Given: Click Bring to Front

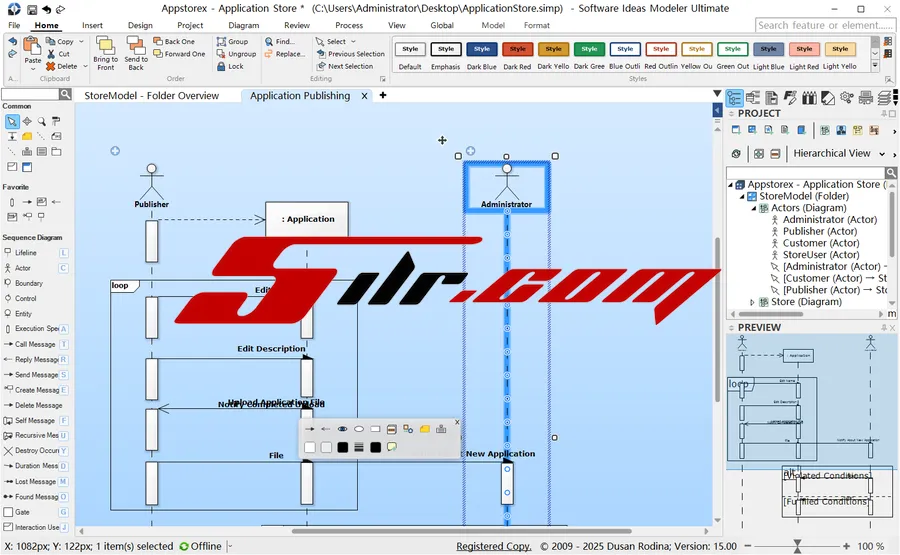Looking at the screenshot, I should (x=105, y=53).
